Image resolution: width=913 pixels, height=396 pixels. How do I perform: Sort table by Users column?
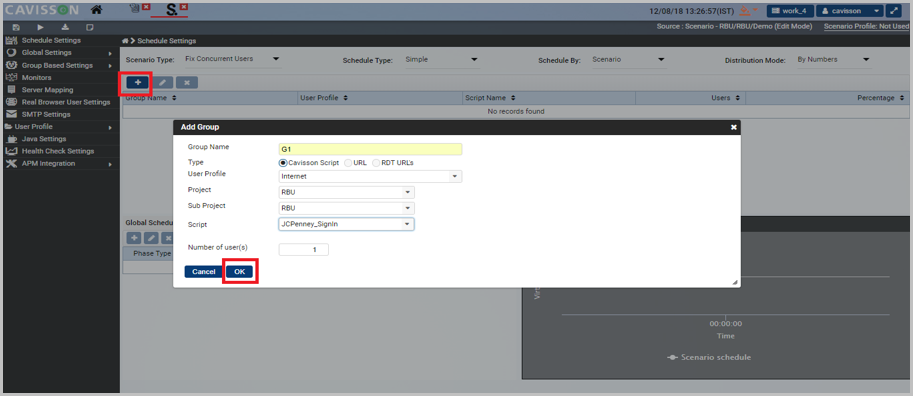(737, 98)
